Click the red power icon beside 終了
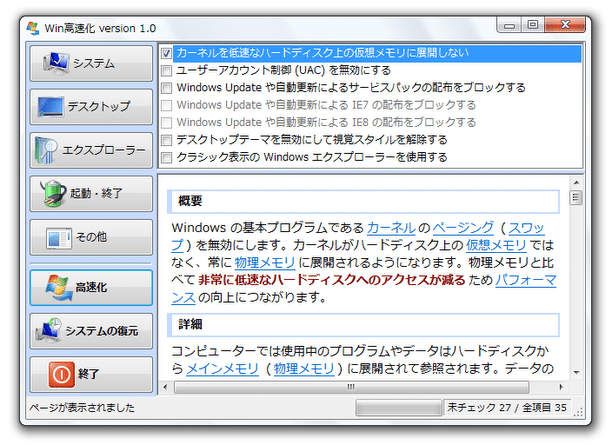The width and height of the screenshot is (612, 445). point(61,374)
